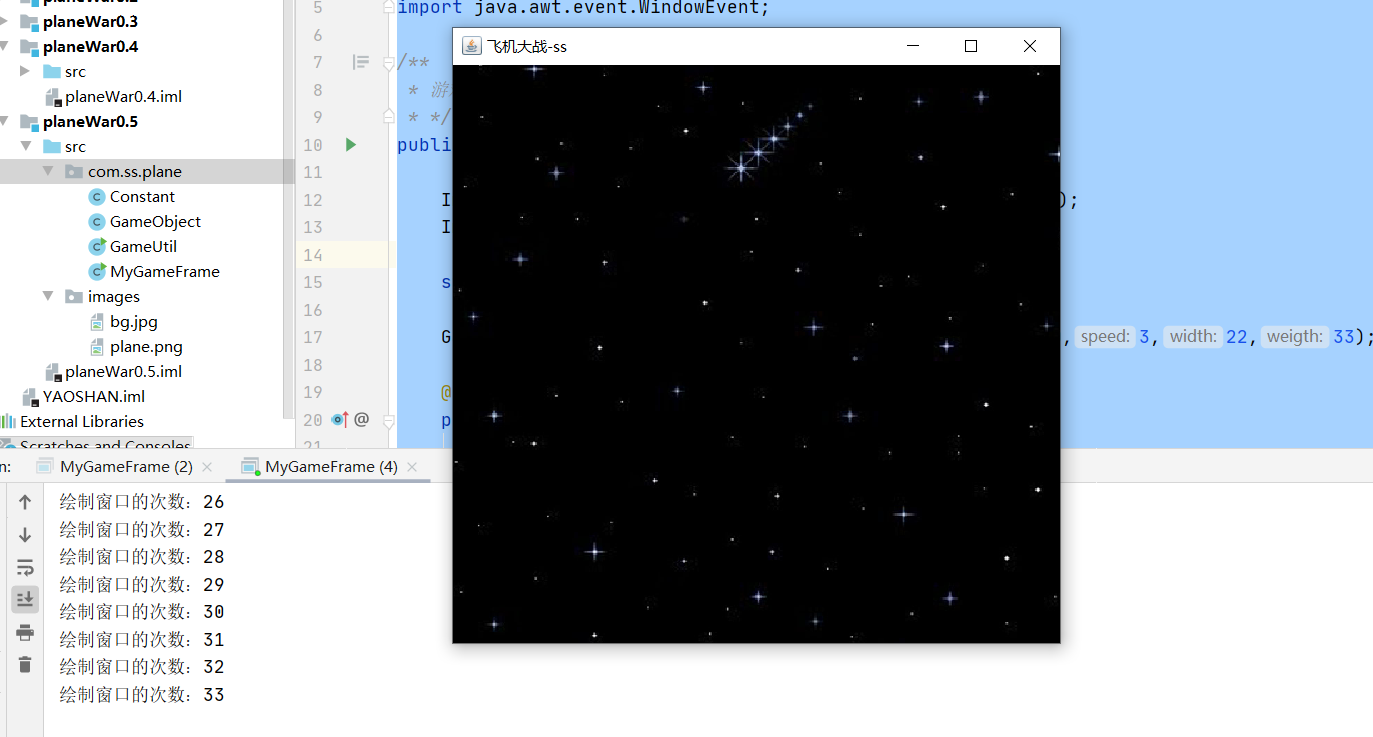The width and height of the screenshot is (1373, 737).
Task: Click the doc rendering gutter icon at line 7
Action: pyautogui.click(x=361, y=63)
